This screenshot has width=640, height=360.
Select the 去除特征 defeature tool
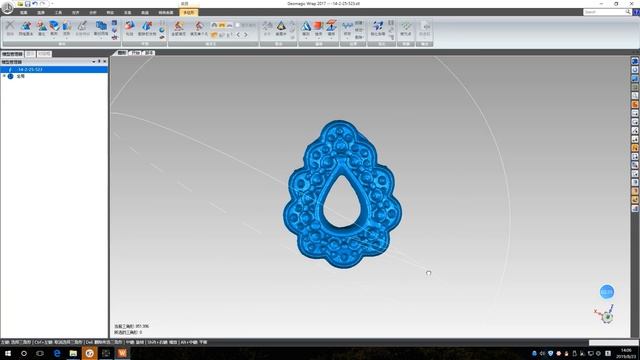pos(83,29)
